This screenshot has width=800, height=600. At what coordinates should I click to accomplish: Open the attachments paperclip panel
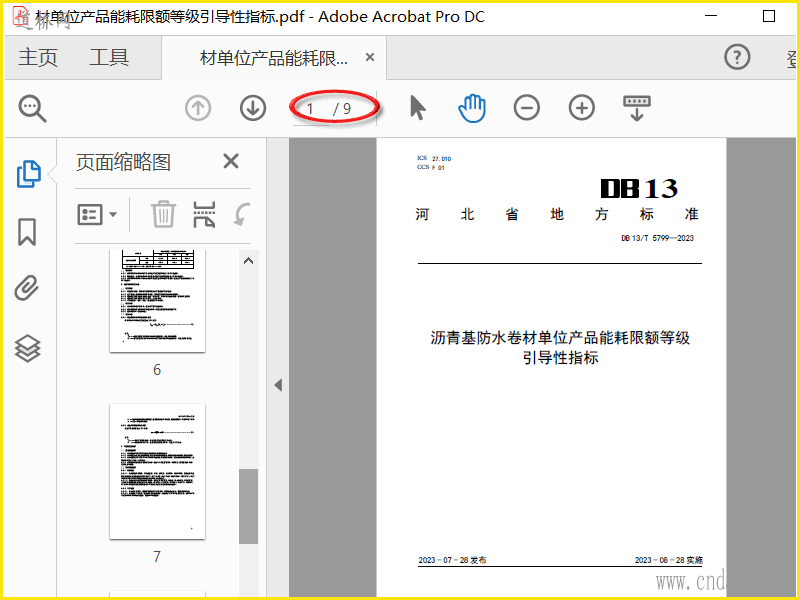tap(27, 288)
